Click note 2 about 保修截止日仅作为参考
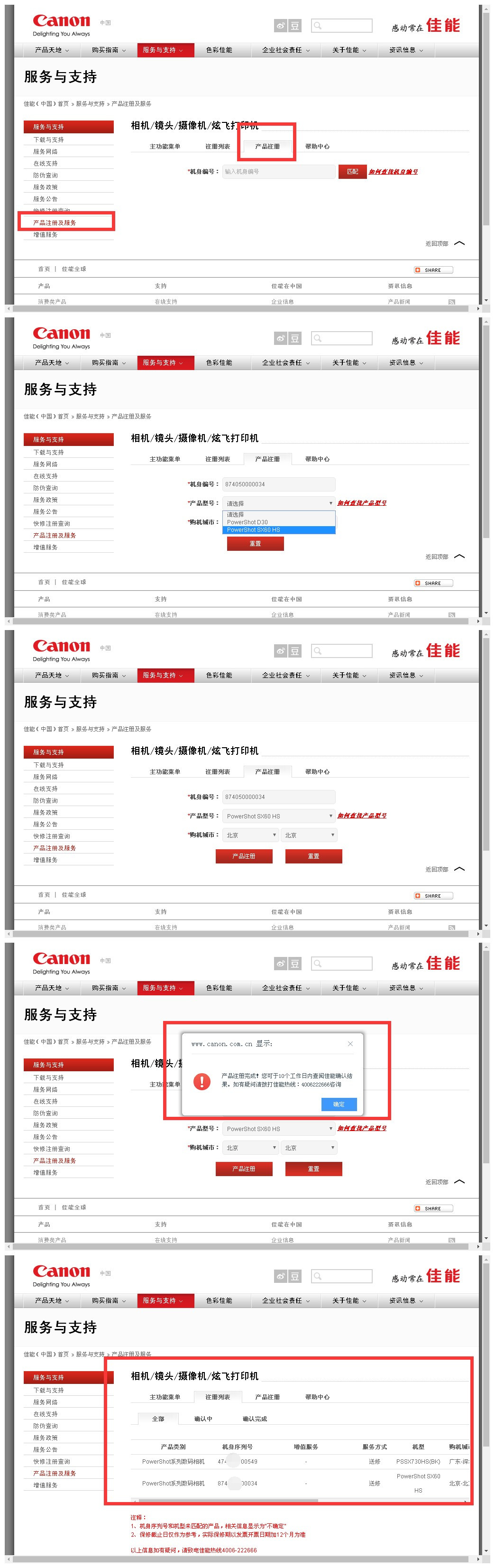Viewport: 495px width, 1568px height. pos(218,1534)
